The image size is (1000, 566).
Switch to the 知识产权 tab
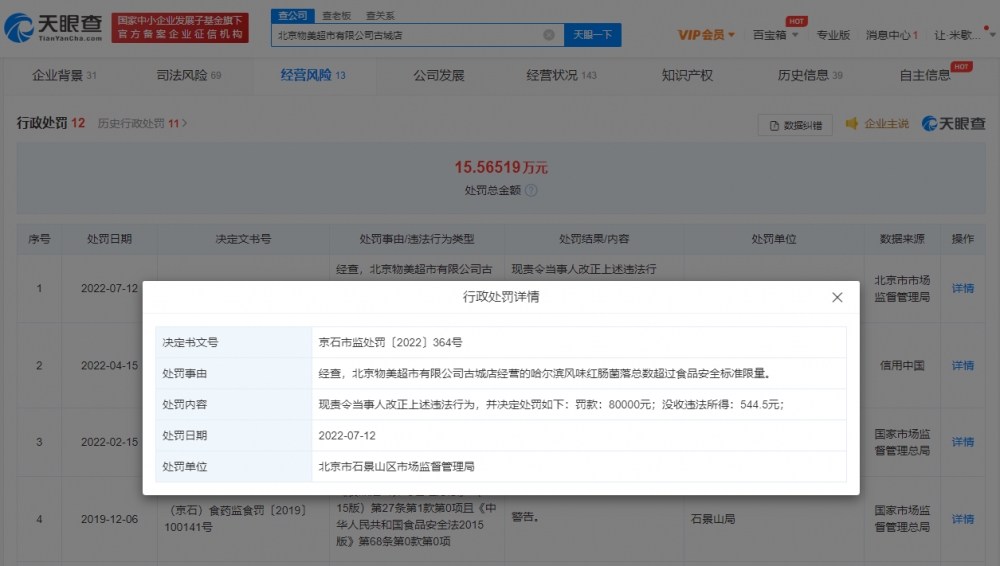tap(687, 75)
